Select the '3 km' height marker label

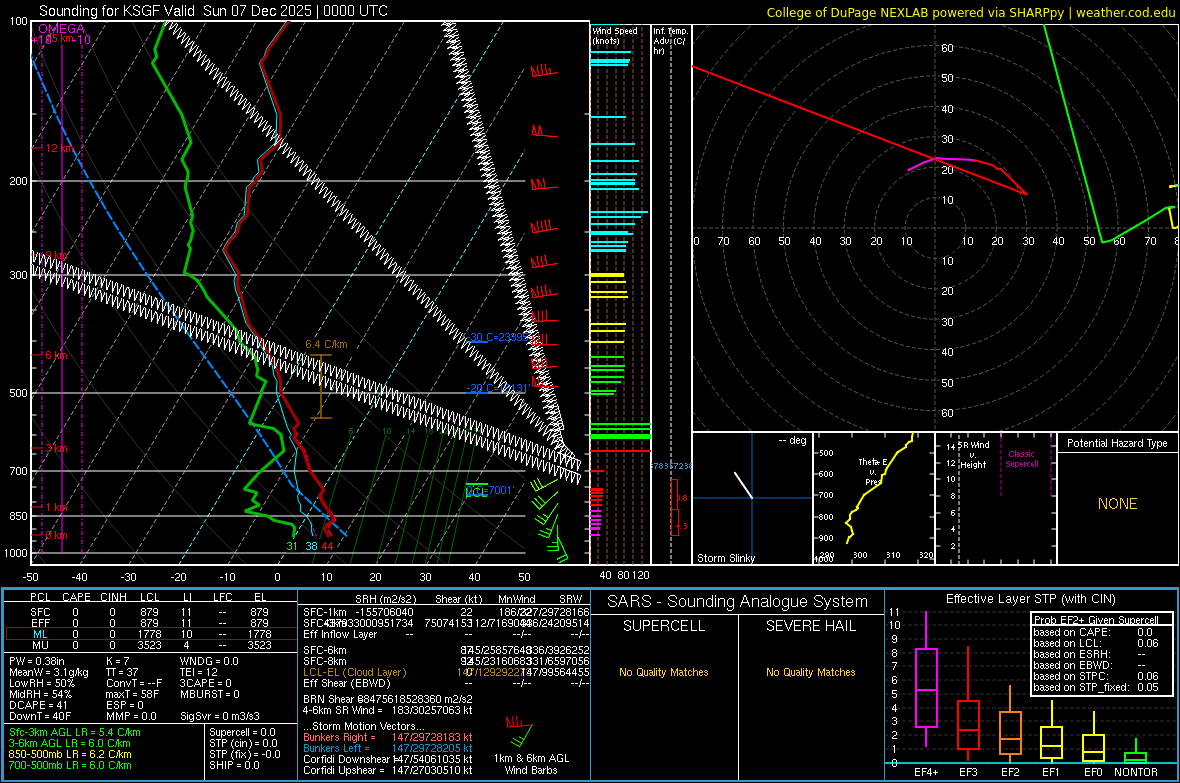click(x=56, y=449)
